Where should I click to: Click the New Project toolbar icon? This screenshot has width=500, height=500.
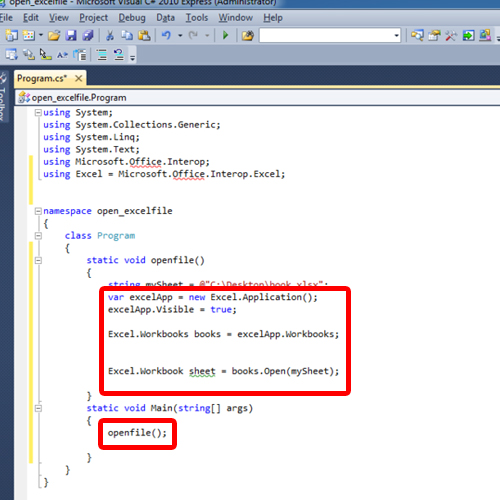coord(12,35)
